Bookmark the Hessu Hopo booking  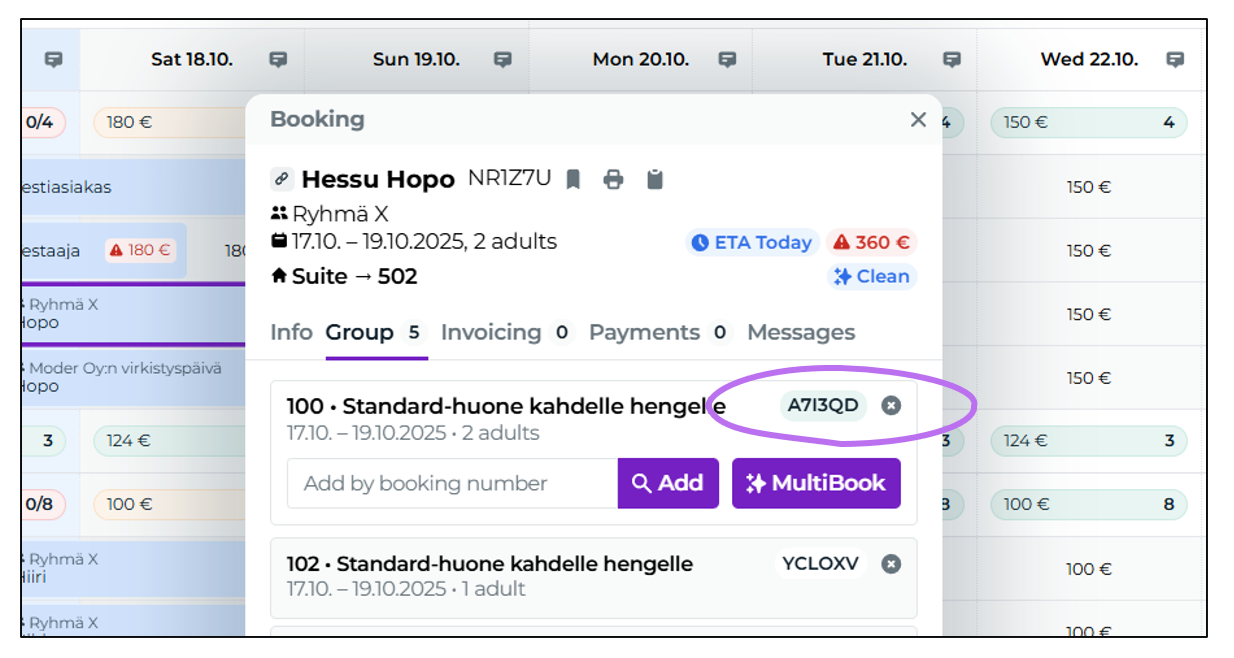573,179
